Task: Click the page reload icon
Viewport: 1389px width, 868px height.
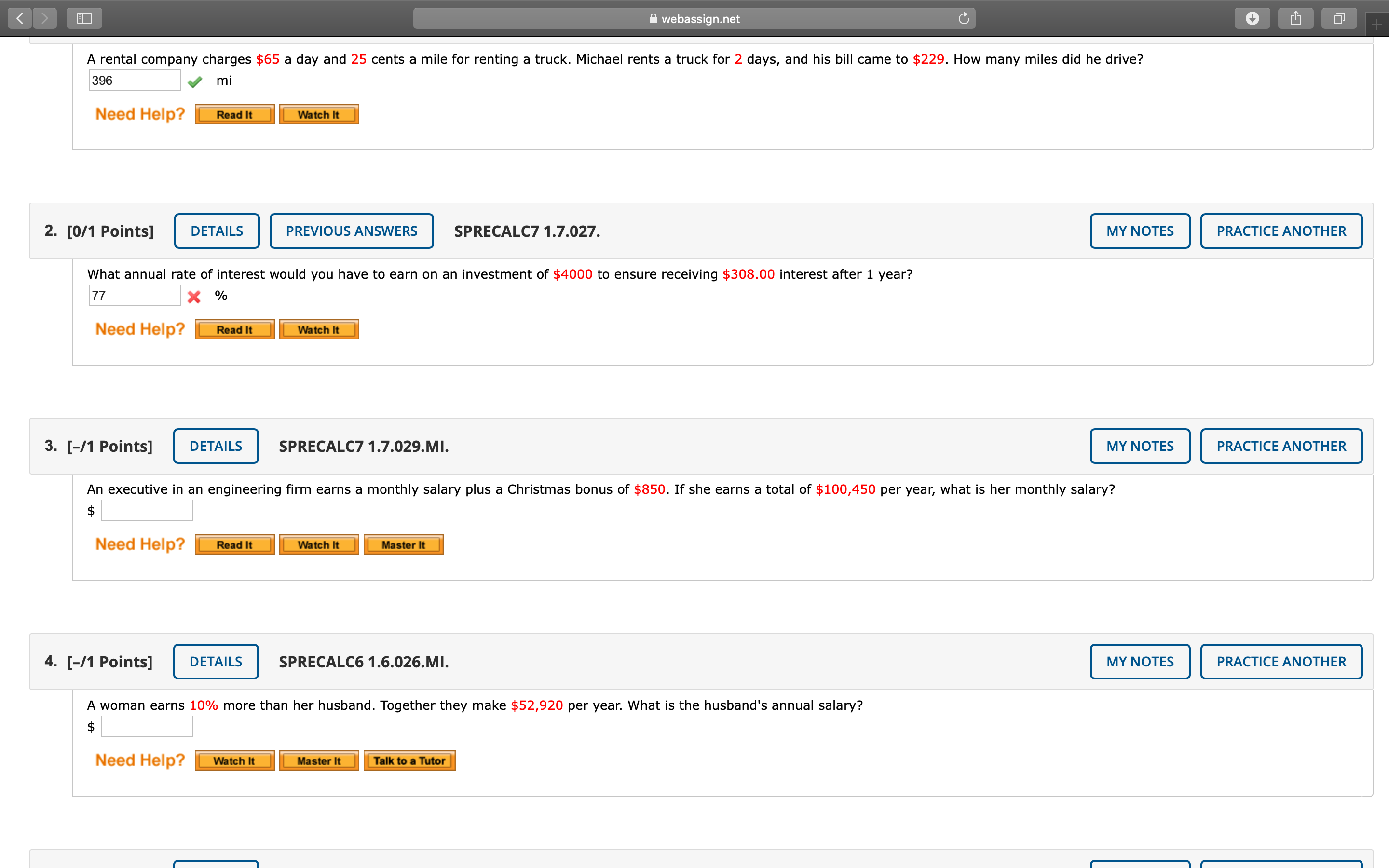Action: 964,18
